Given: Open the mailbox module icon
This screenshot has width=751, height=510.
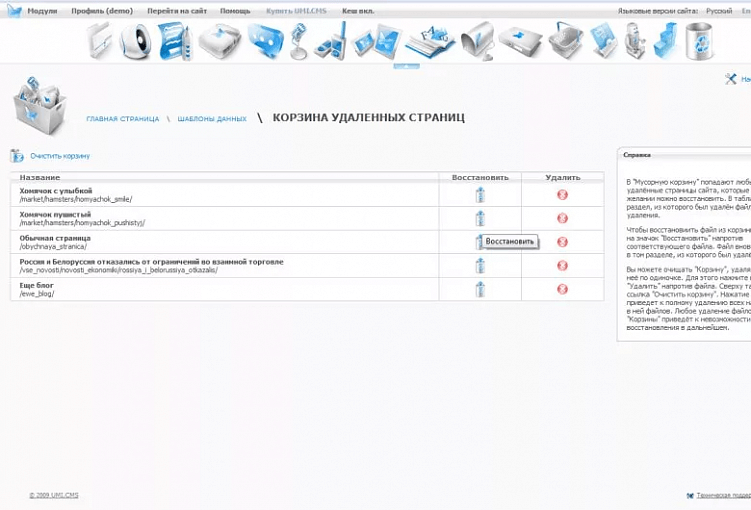Looking at the screenshot, I should [x=477, y=42].
